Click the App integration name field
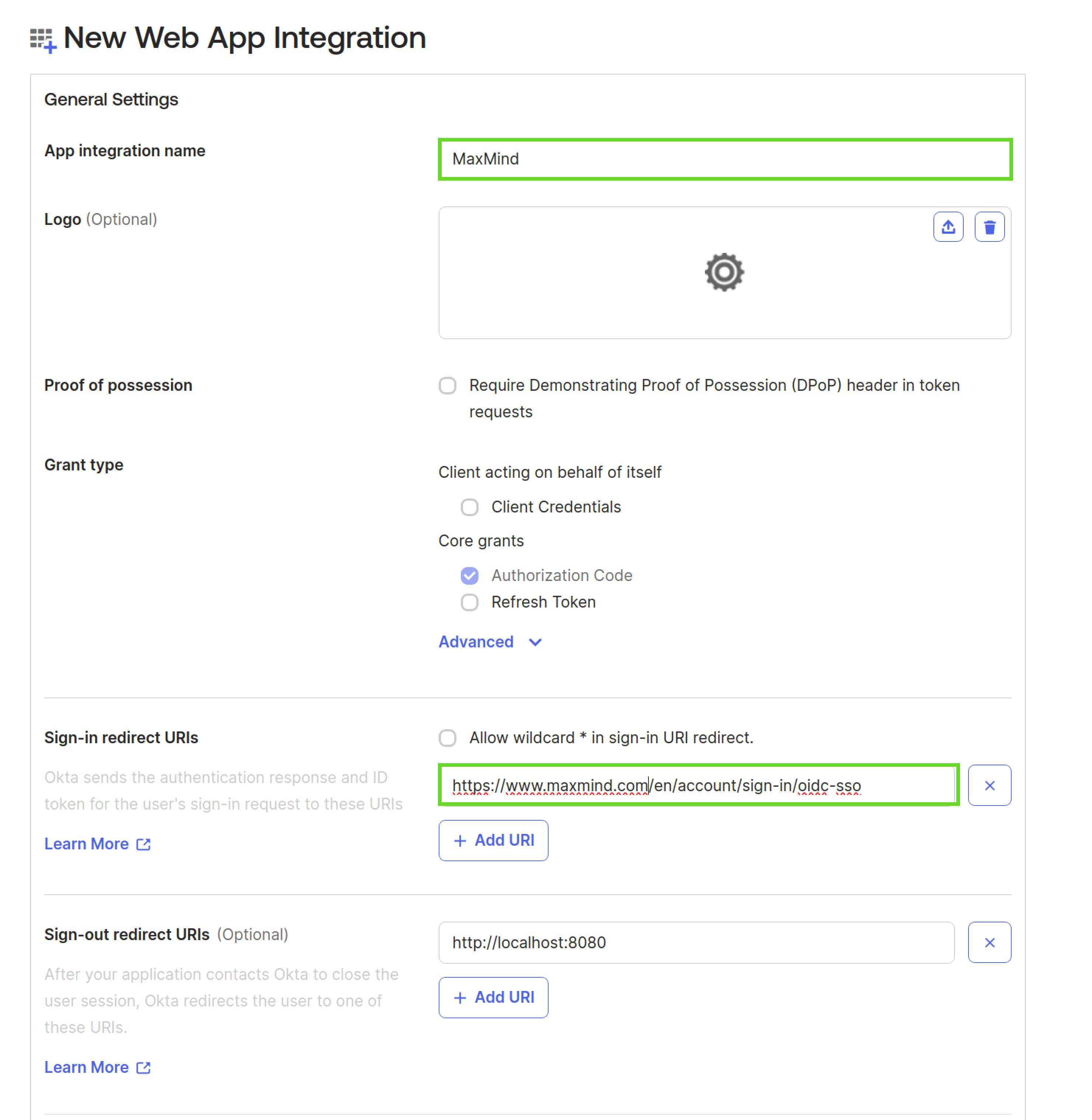Viewport: 1092px width, 1120px height. 725,159
